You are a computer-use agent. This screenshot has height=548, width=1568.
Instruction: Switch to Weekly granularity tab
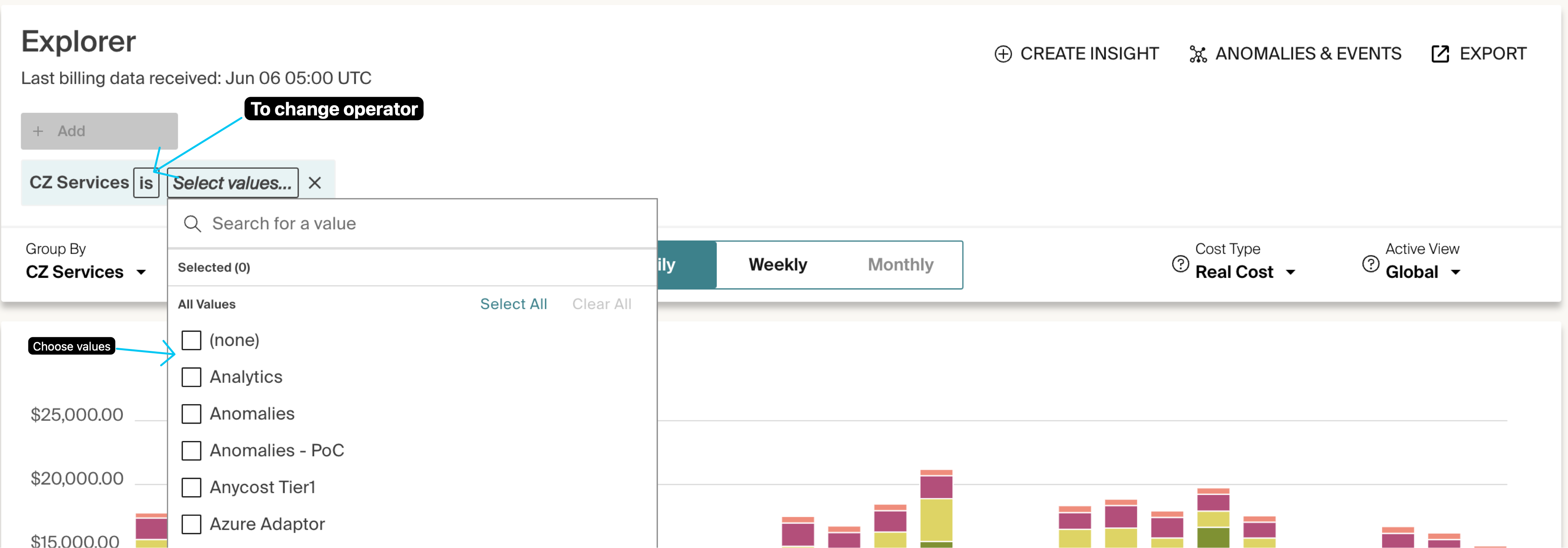[777, 265]
